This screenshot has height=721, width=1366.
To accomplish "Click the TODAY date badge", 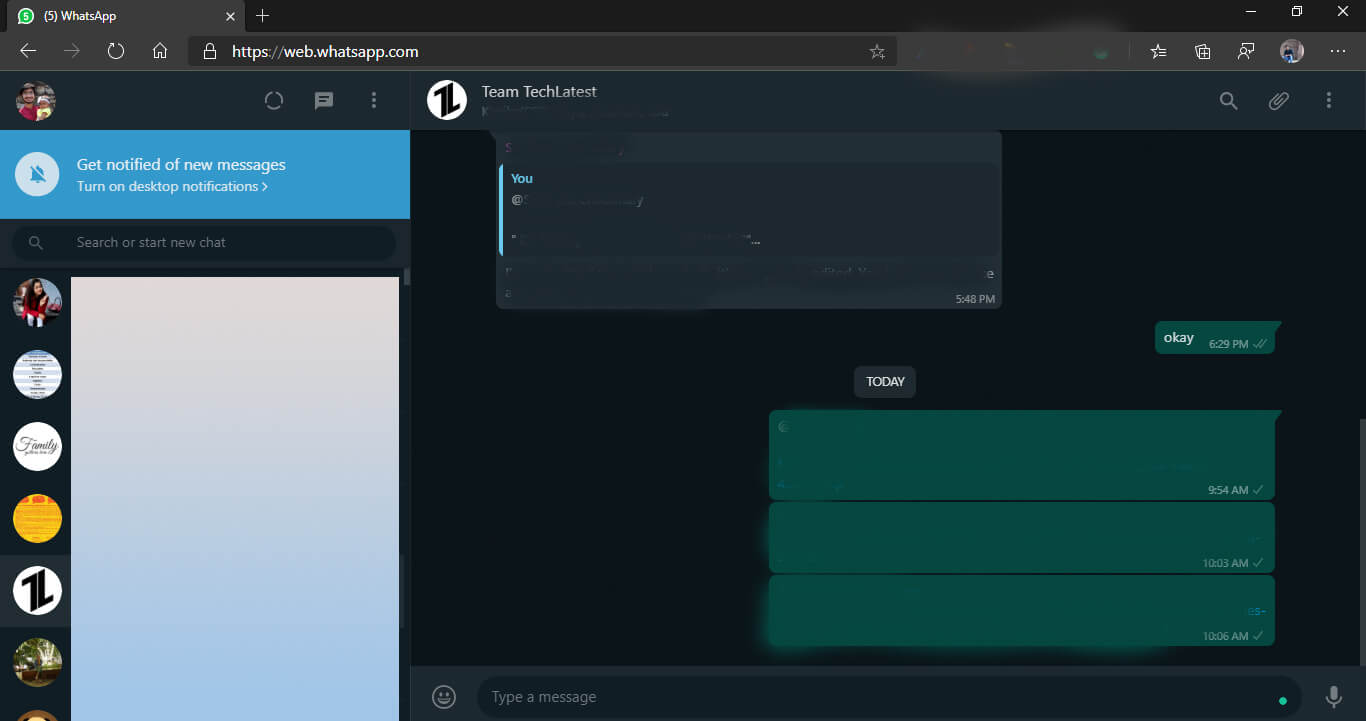I will [x=885, y=382].
